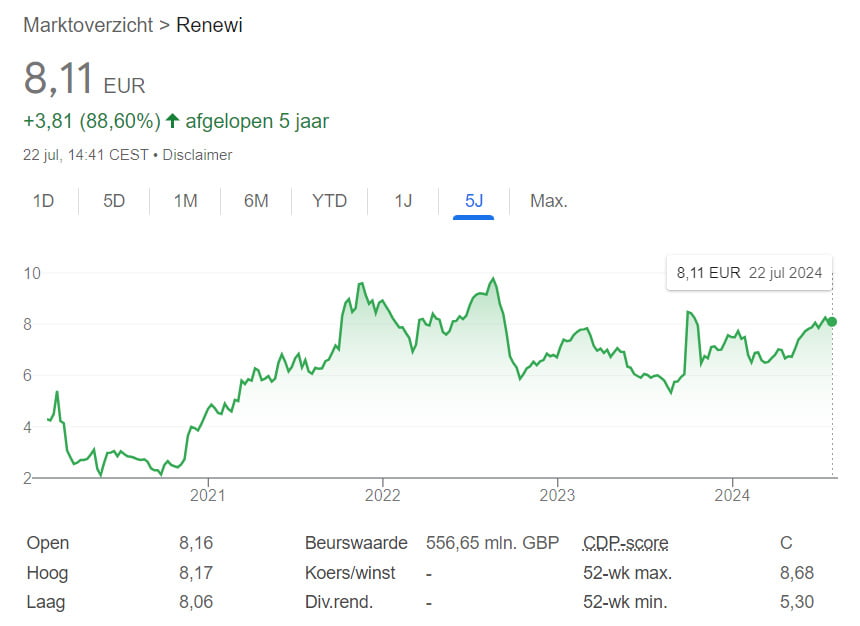The height and width of the screenshot is (626, 860).
Task: Click the 2023 label on chart axis
Action: [x=557, y=494]
